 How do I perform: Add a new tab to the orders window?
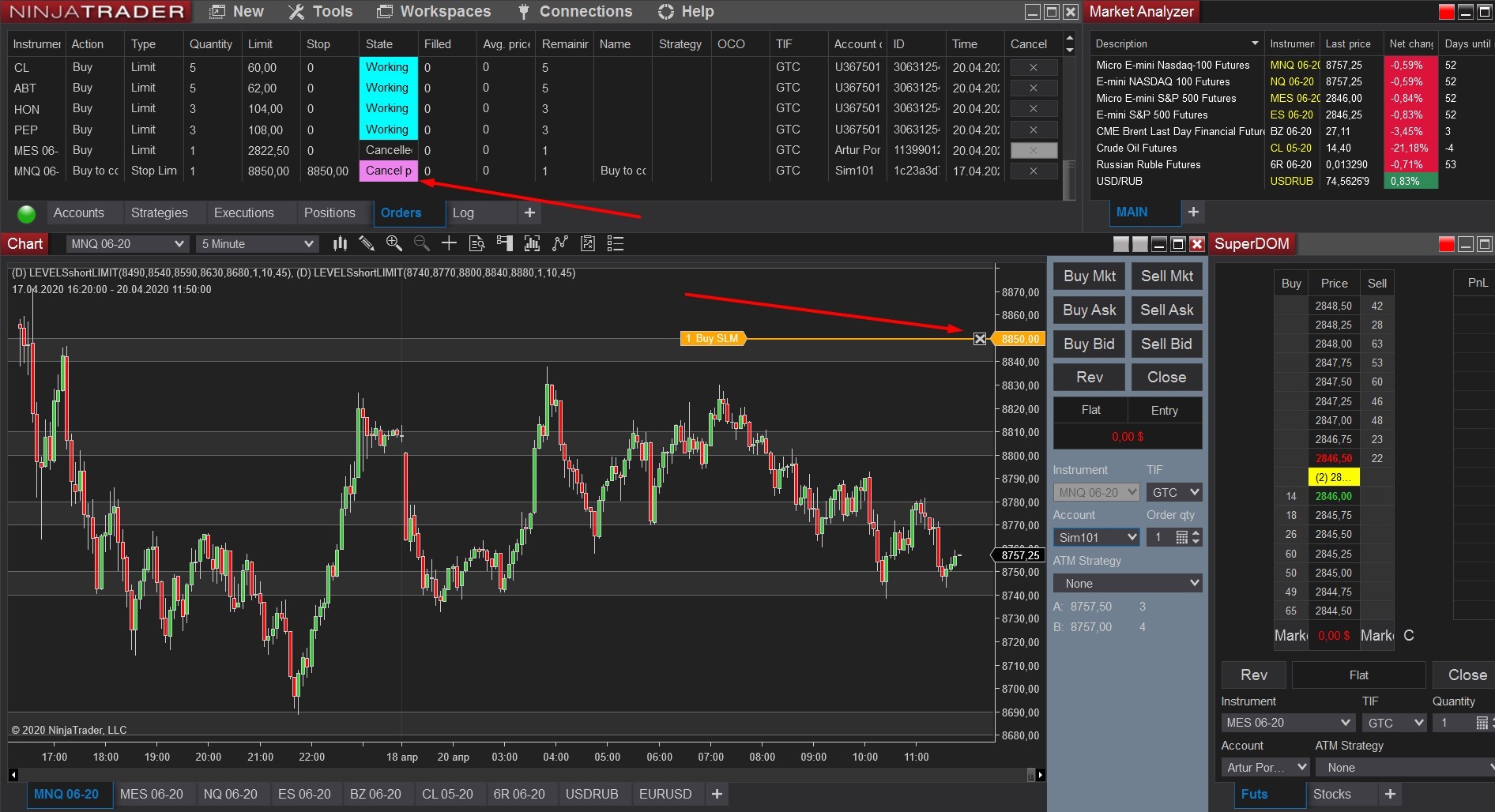529,212
